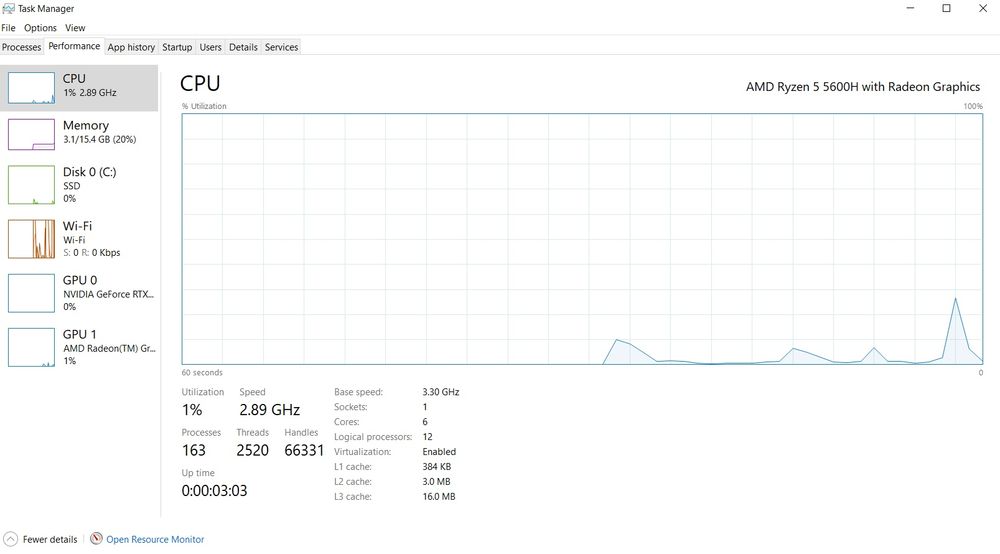Switch to the Details tab
This screenshot has width=1000, height=554.
click(x=243, y=47)
